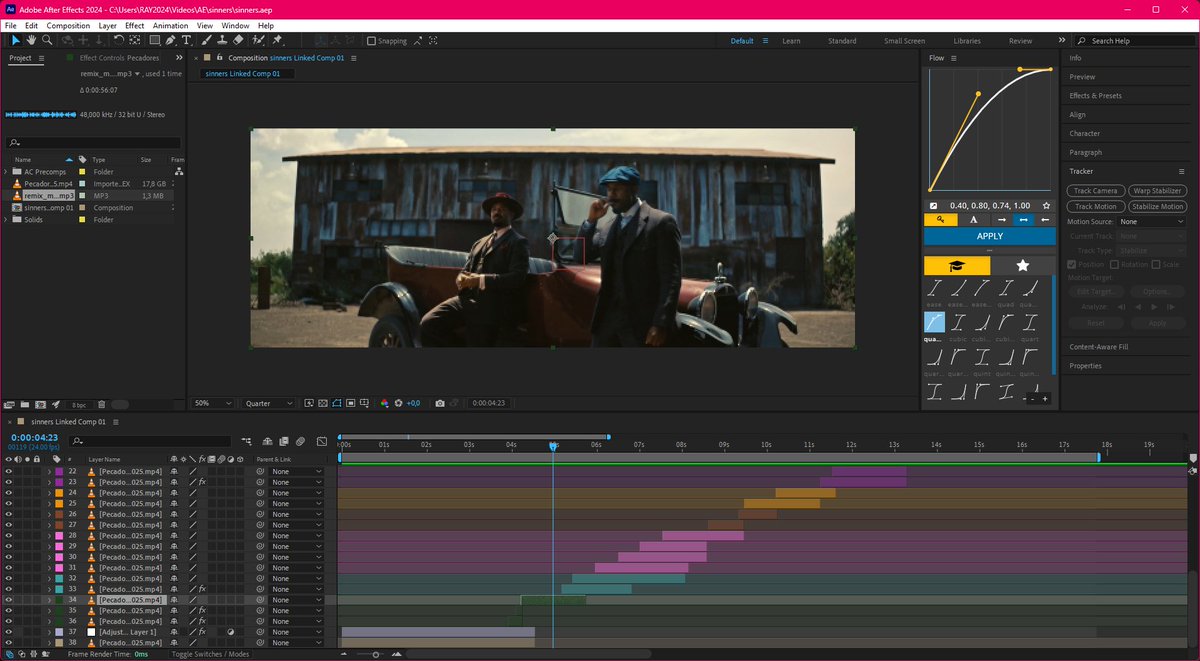Hide layer 34 with its eye icon
The image size is (1200, 661).
(9, 600)
